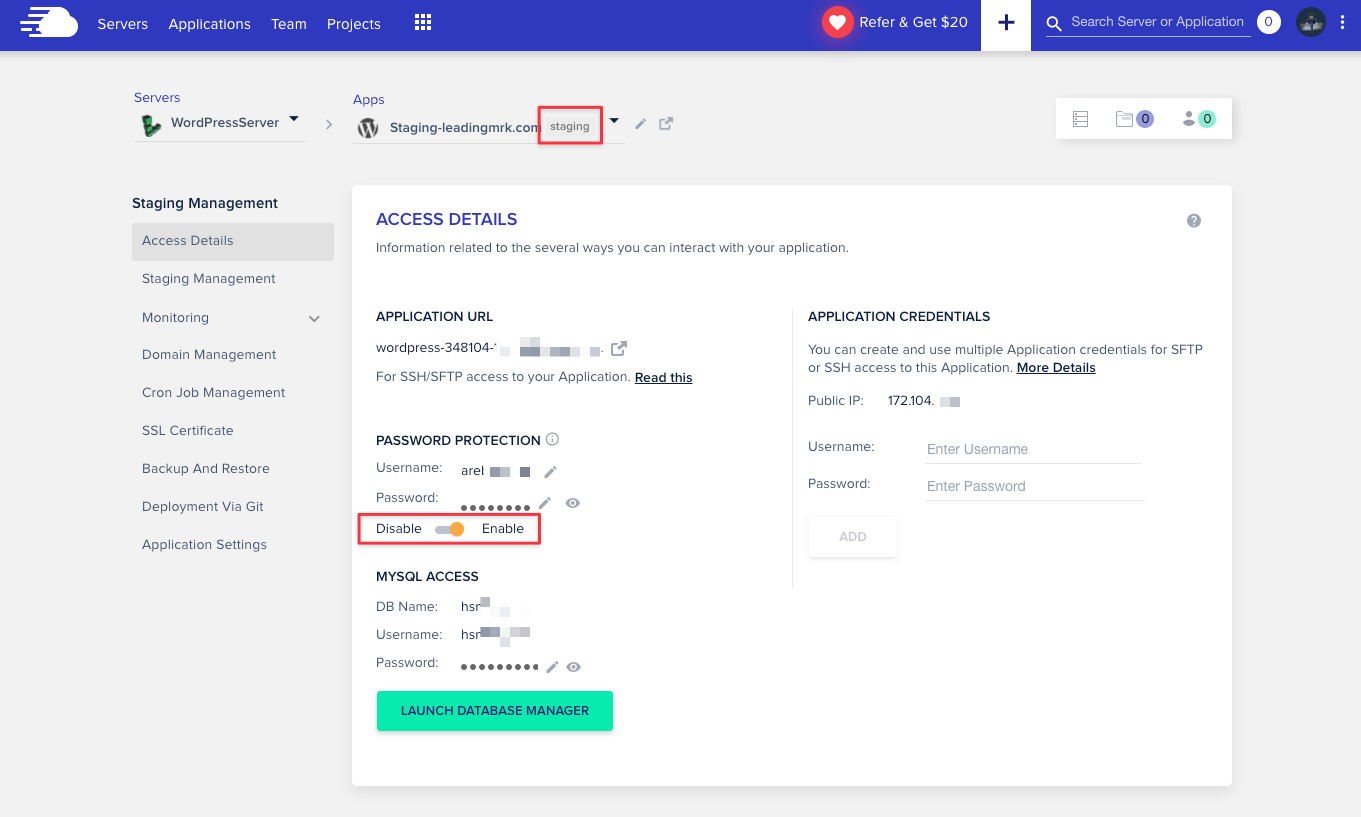Open the notifications count badge
1361x817 pixels.
click(1269, 22)
